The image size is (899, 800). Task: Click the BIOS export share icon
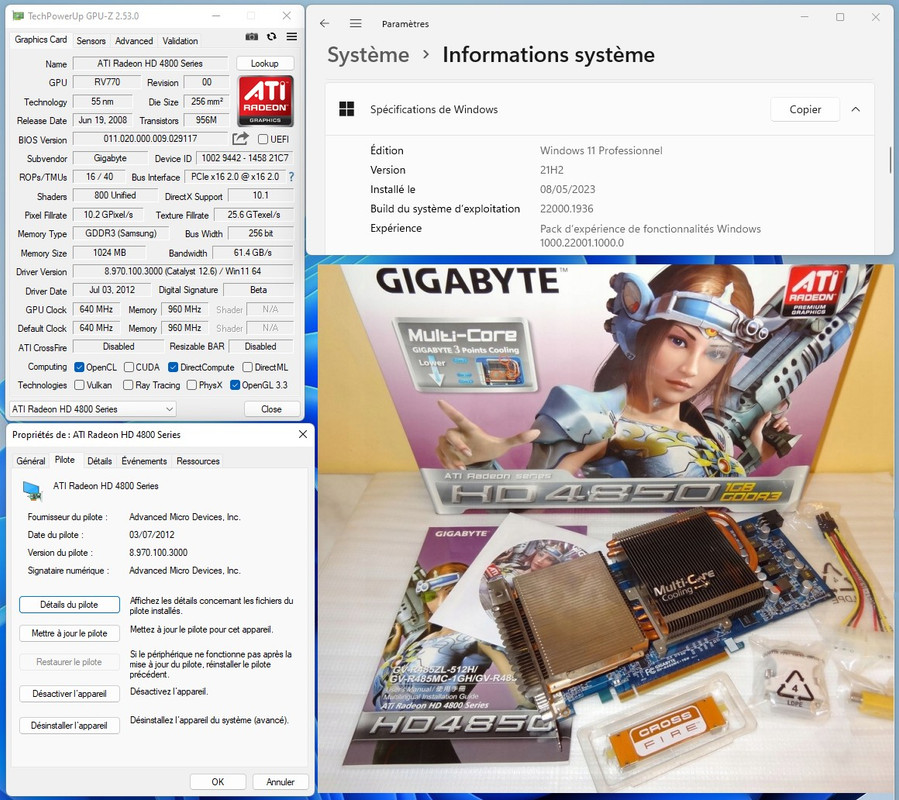240,139
